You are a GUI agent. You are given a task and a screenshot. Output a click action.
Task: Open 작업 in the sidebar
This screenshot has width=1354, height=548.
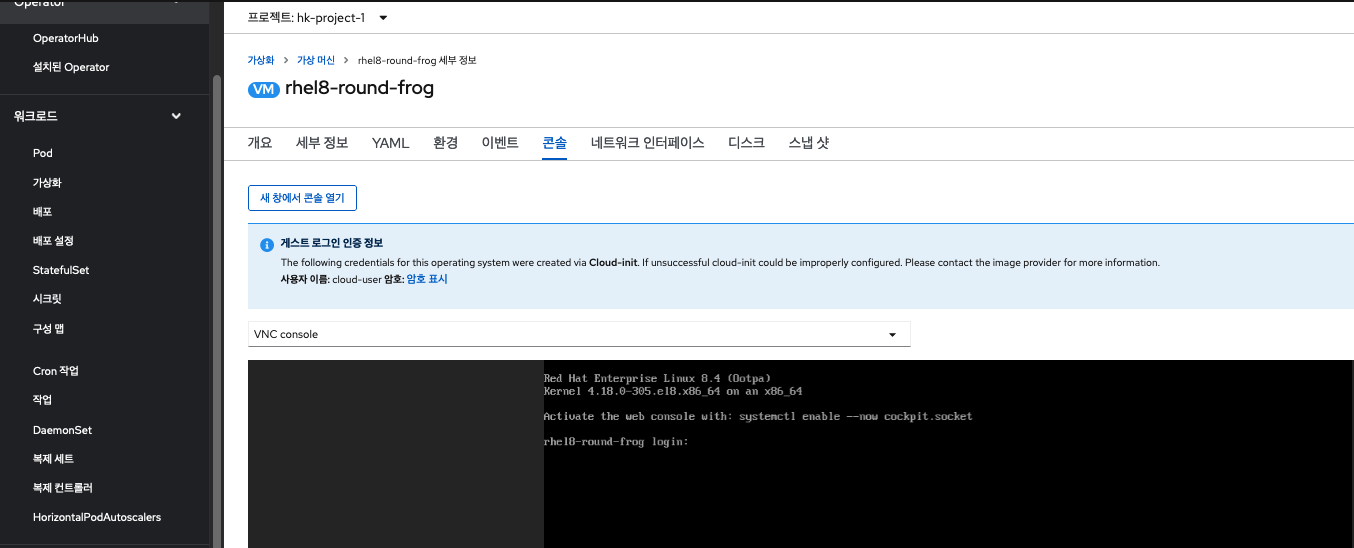click(x=42, y=400)
